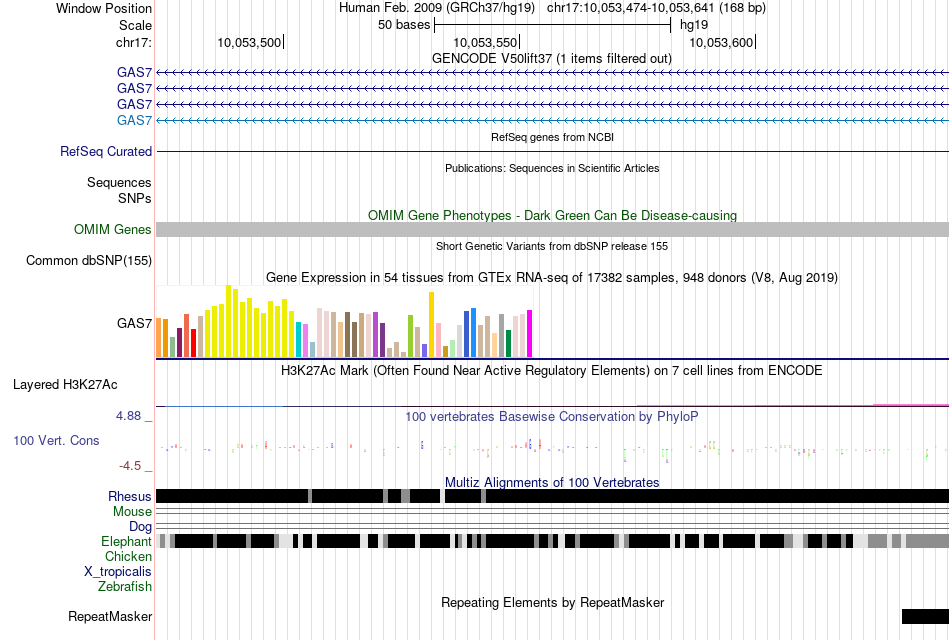Select the Chicken alignment label
This screenshot has height=640, width=950.
[x=128, y=556]
